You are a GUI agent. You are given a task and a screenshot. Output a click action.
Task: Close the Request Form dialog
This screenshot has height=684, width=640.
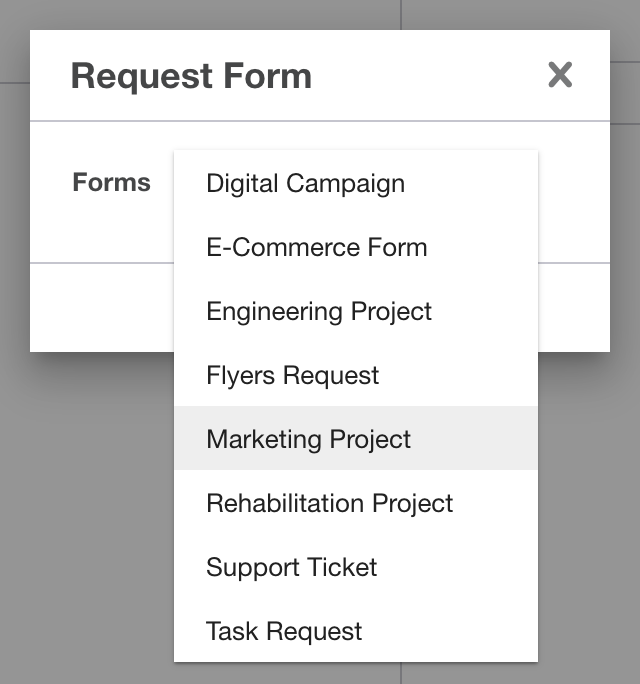point(560,75)
